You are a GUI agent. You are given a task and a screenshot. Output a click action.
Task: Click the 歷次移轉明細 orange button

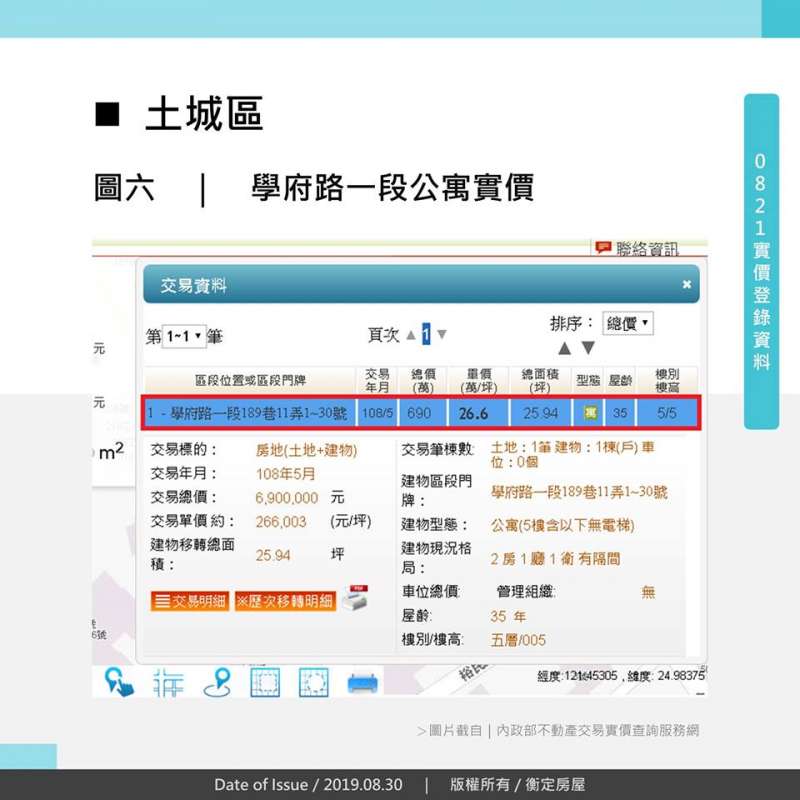tap(285, 601)
